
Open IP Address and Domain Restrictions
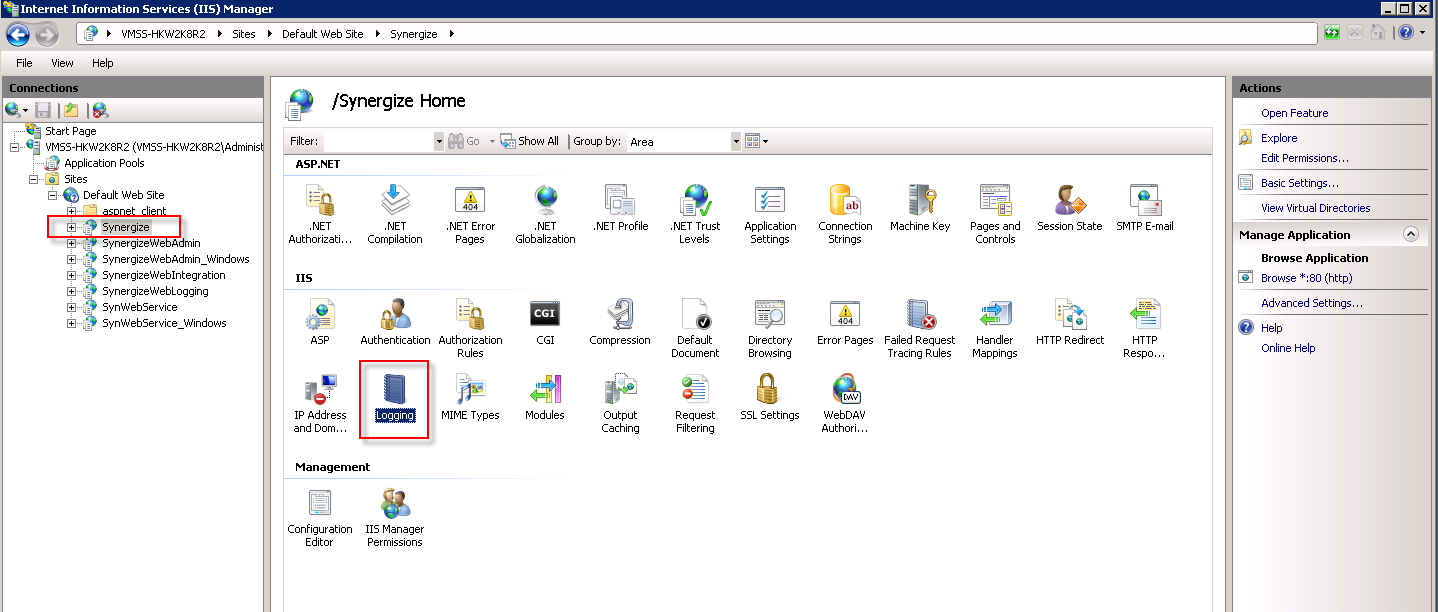click(x=320, y=402)
